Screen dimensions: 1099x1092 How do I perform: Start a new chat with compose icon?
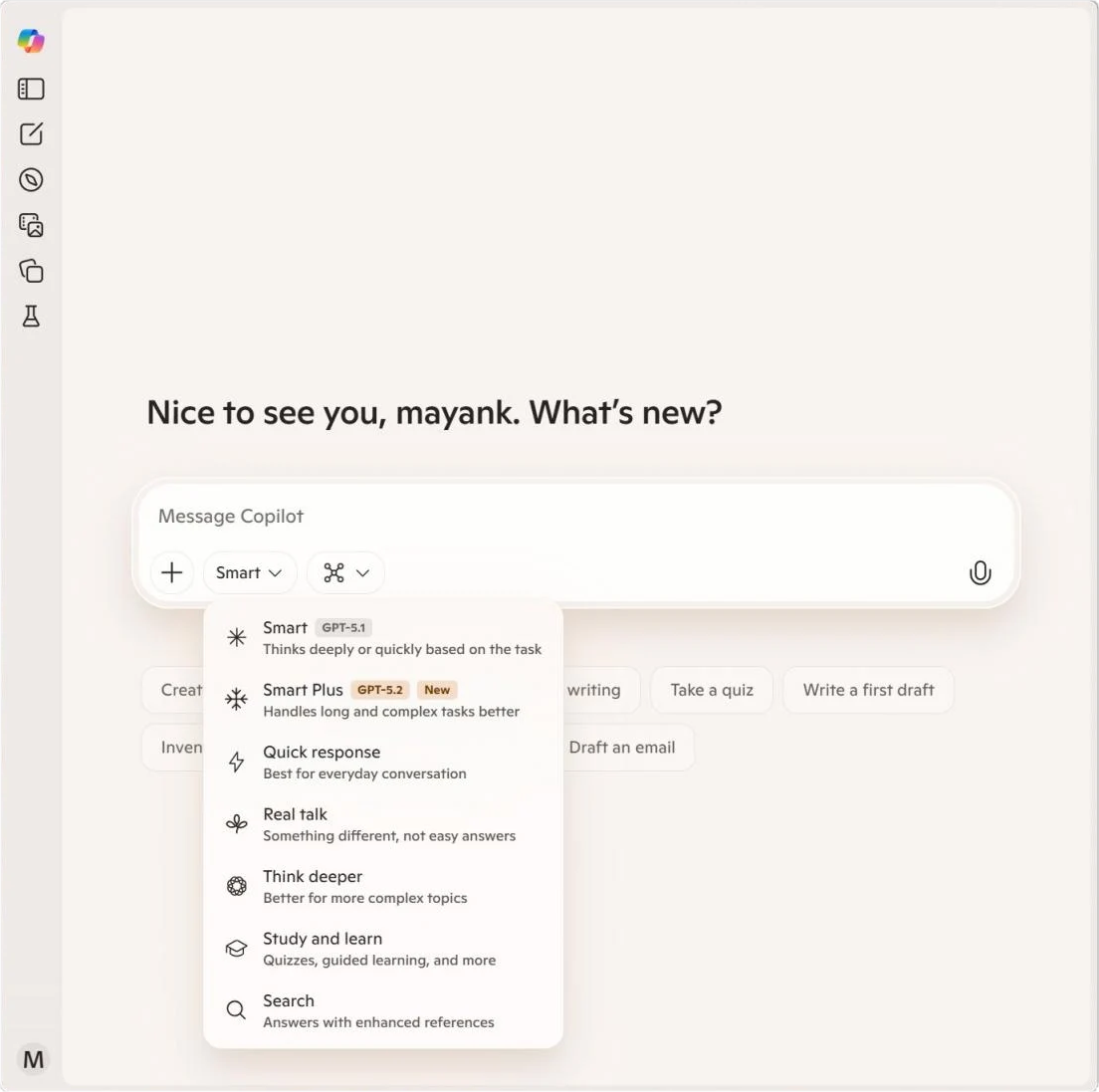tap(31, 134)
